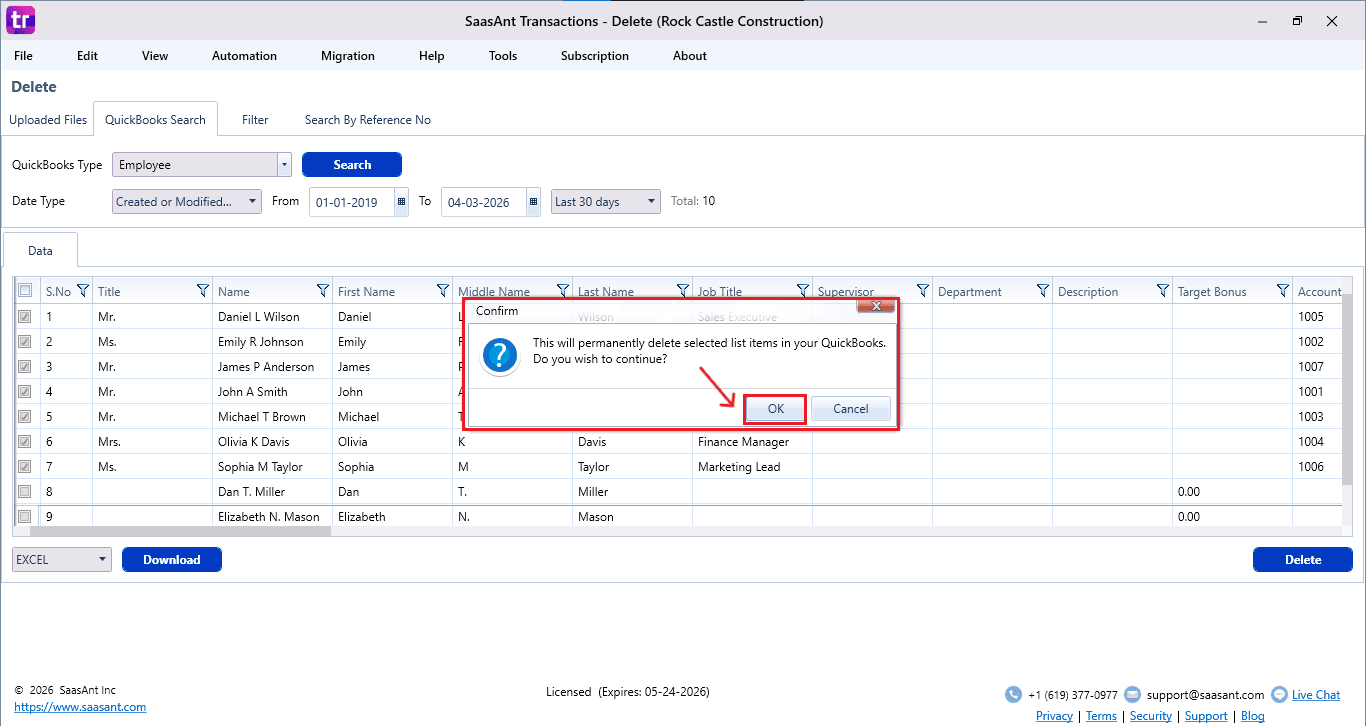Screen dimensions: 1366x726
Task: Expand the EXCEL format dropdown
Action: (x=103, y=560)
